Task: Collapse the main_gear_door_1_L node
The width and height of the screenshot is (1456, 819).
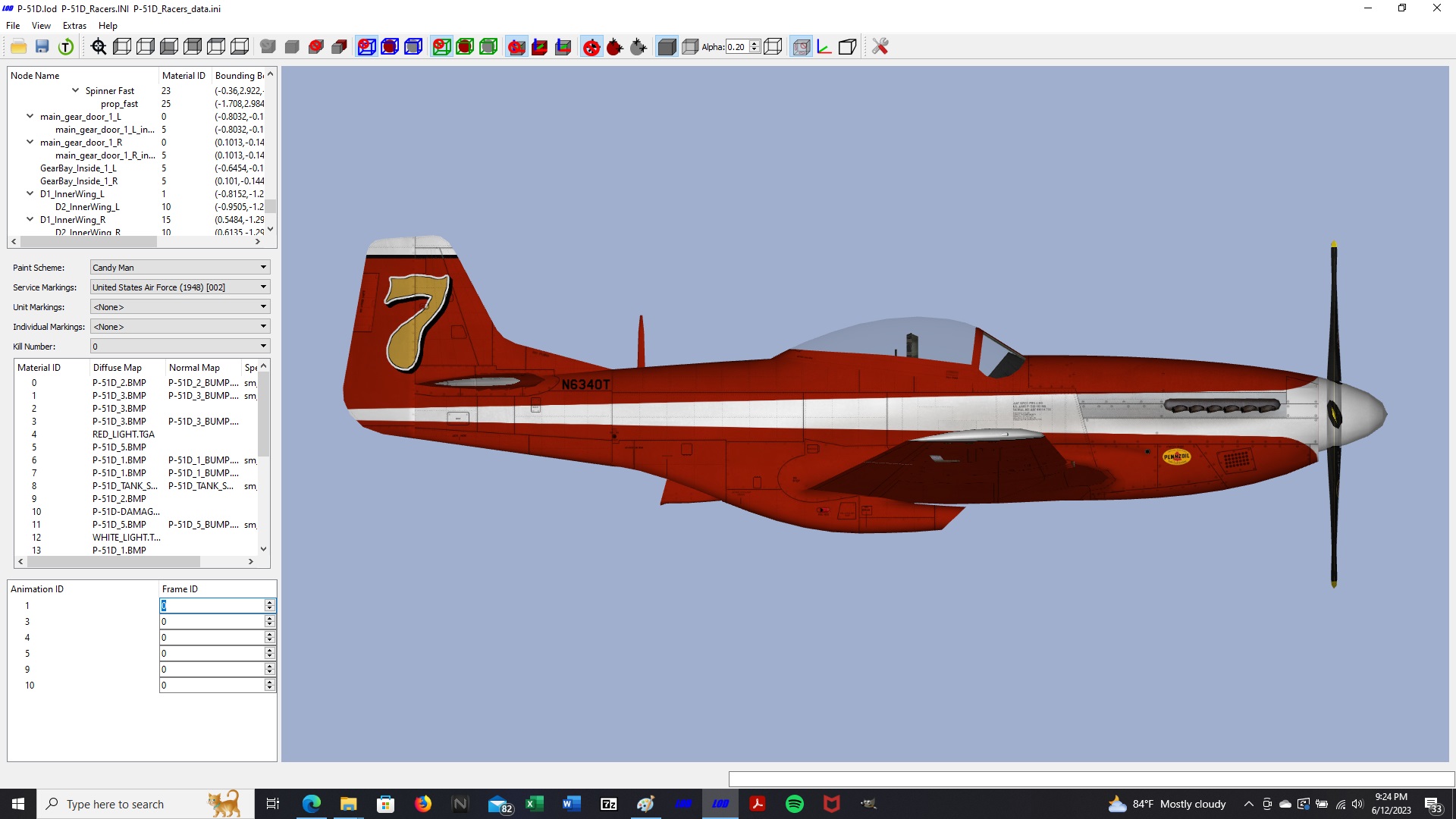Action: [30, 116]
